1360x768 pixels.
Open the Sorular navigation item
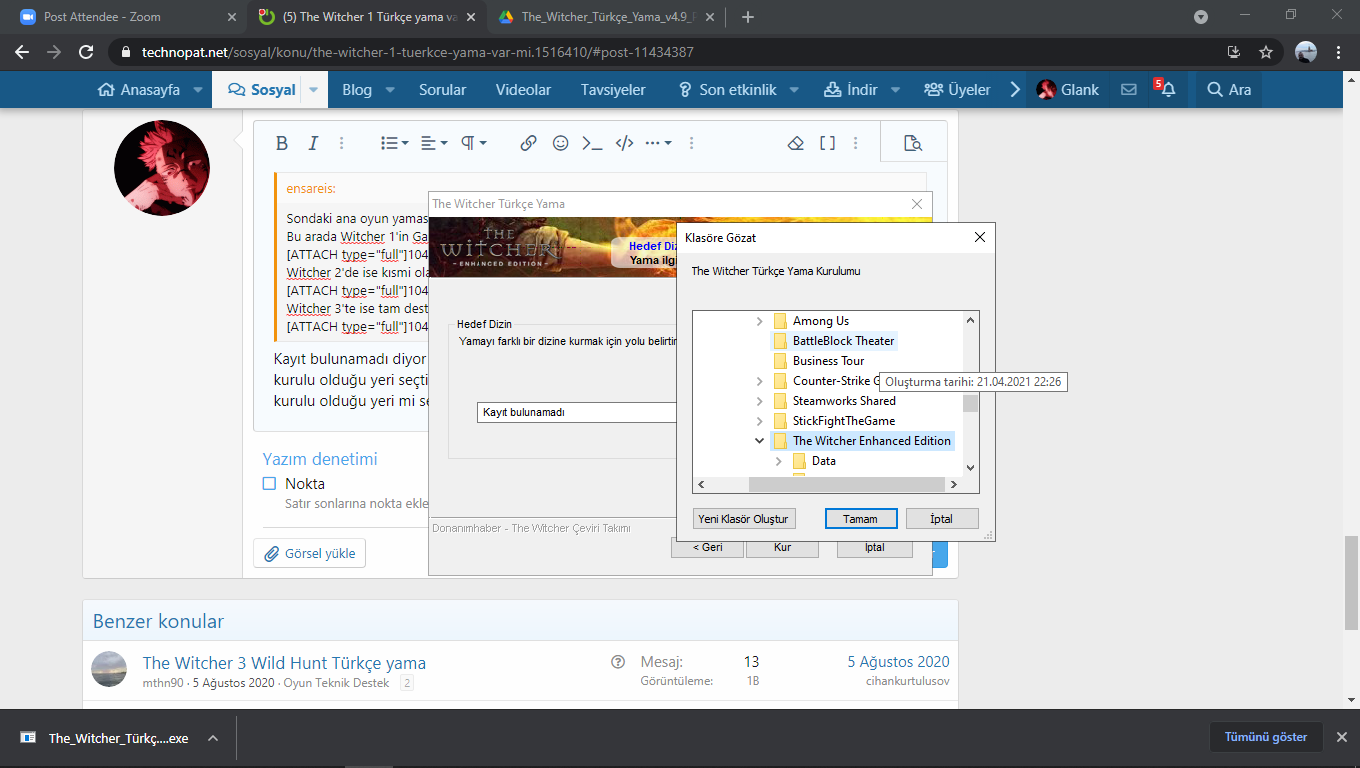(x=443, y=90)
